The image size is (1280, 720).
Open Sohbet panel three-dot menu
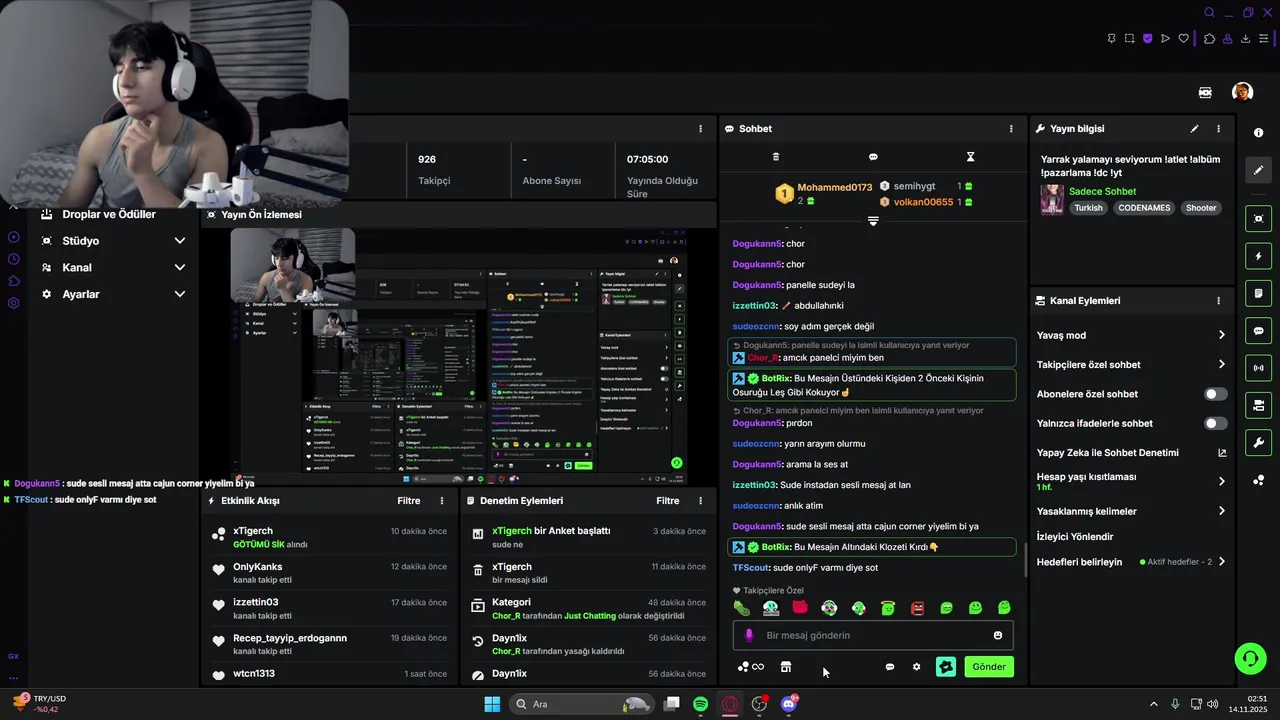coord(1011,128)
